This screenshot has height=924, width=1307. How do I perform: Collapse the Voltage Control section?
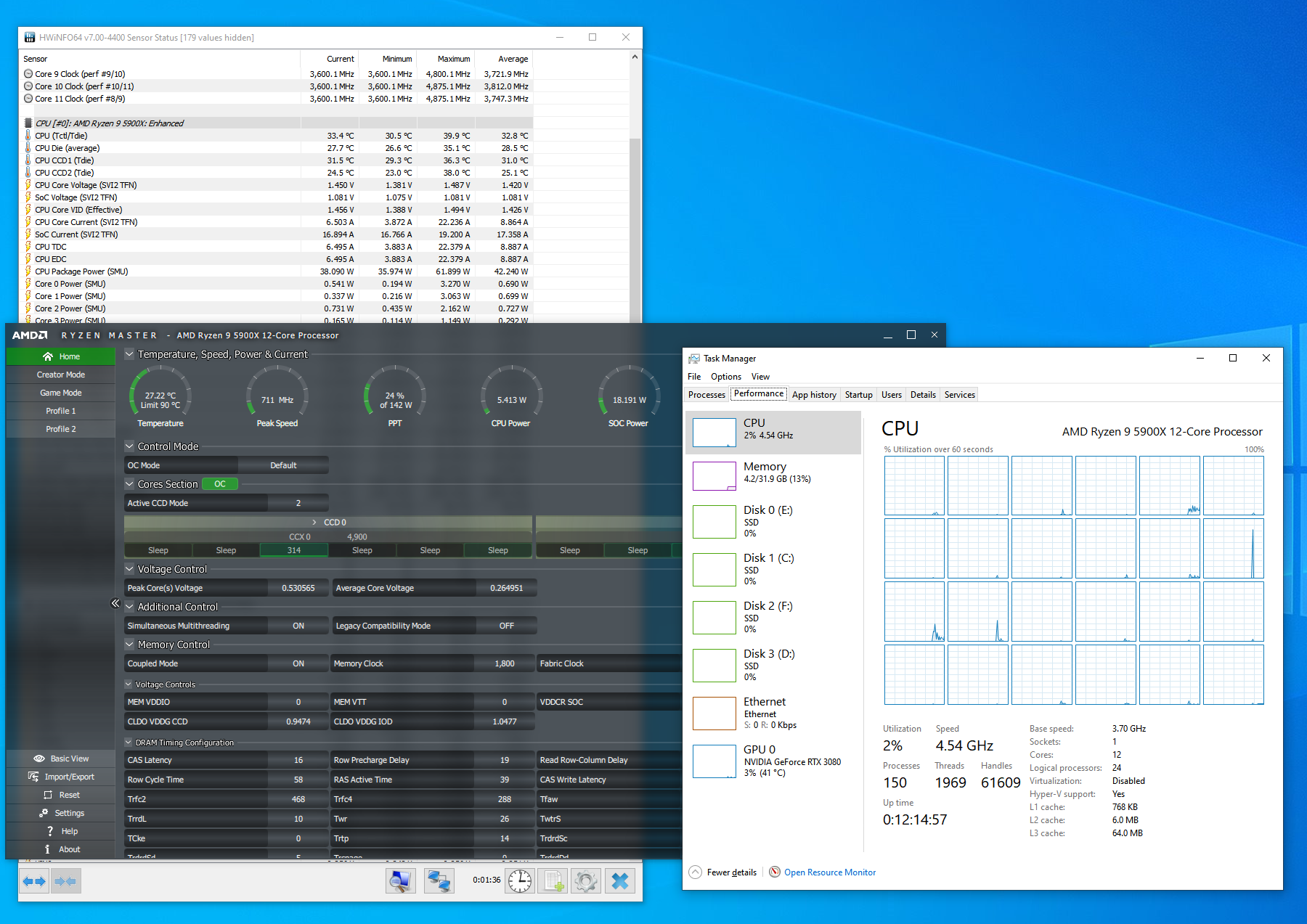click(x=129, y=569)
